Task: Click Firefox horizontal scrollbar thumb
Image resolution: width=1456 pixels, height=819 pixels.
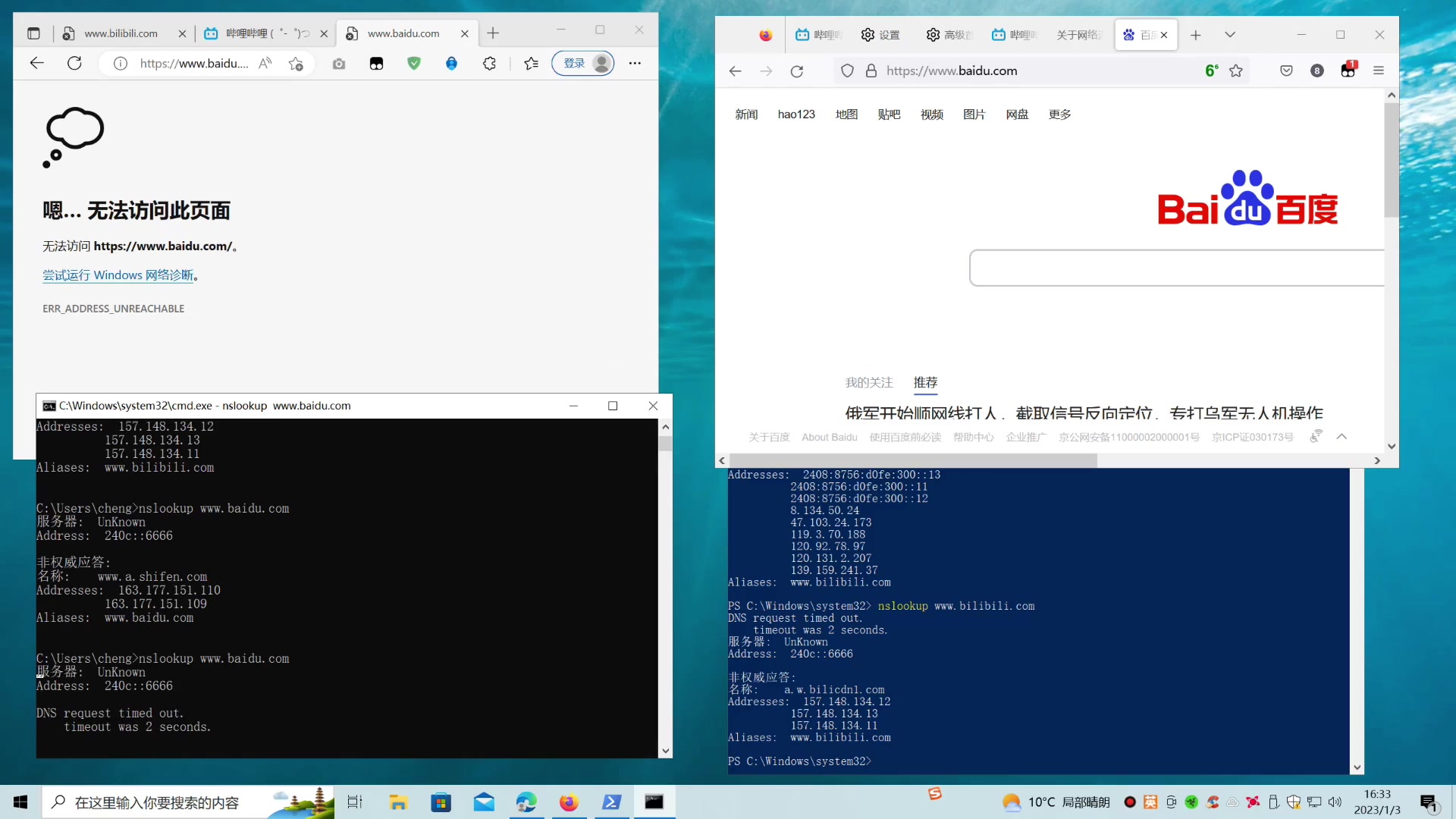Action: click(x=913, y=460)
